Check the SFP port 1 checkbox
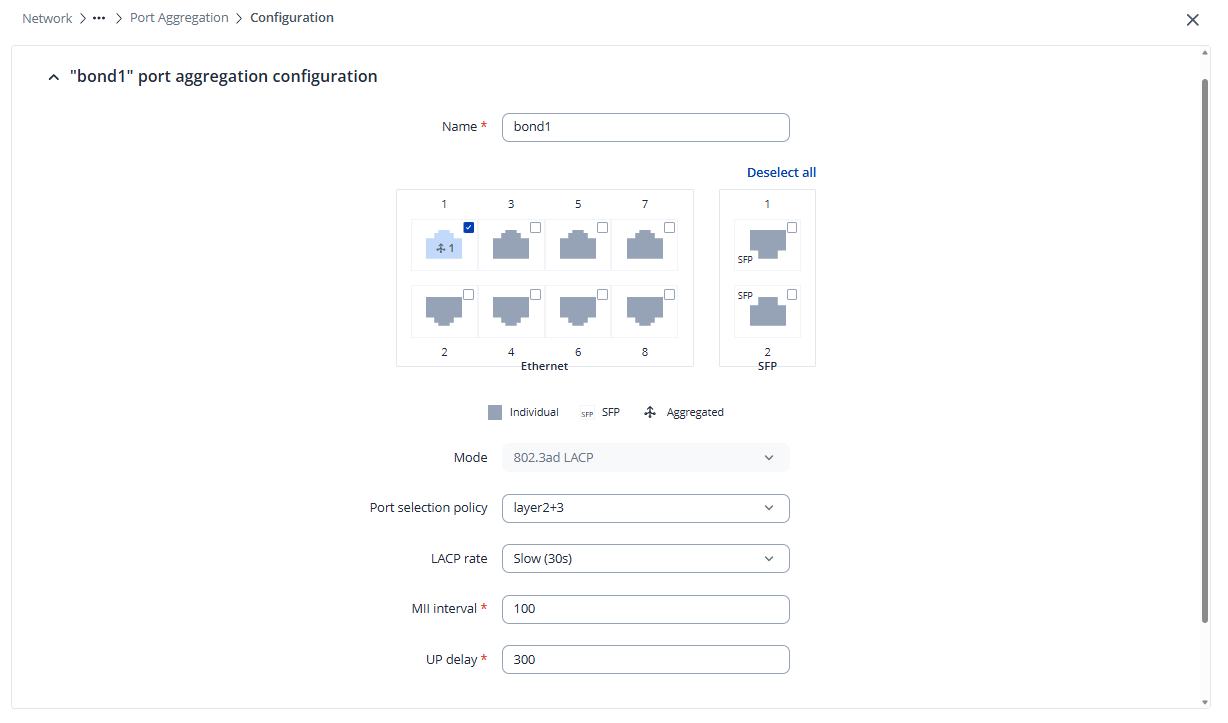This screenshot has width=1228, height=723. click(792, 228)
